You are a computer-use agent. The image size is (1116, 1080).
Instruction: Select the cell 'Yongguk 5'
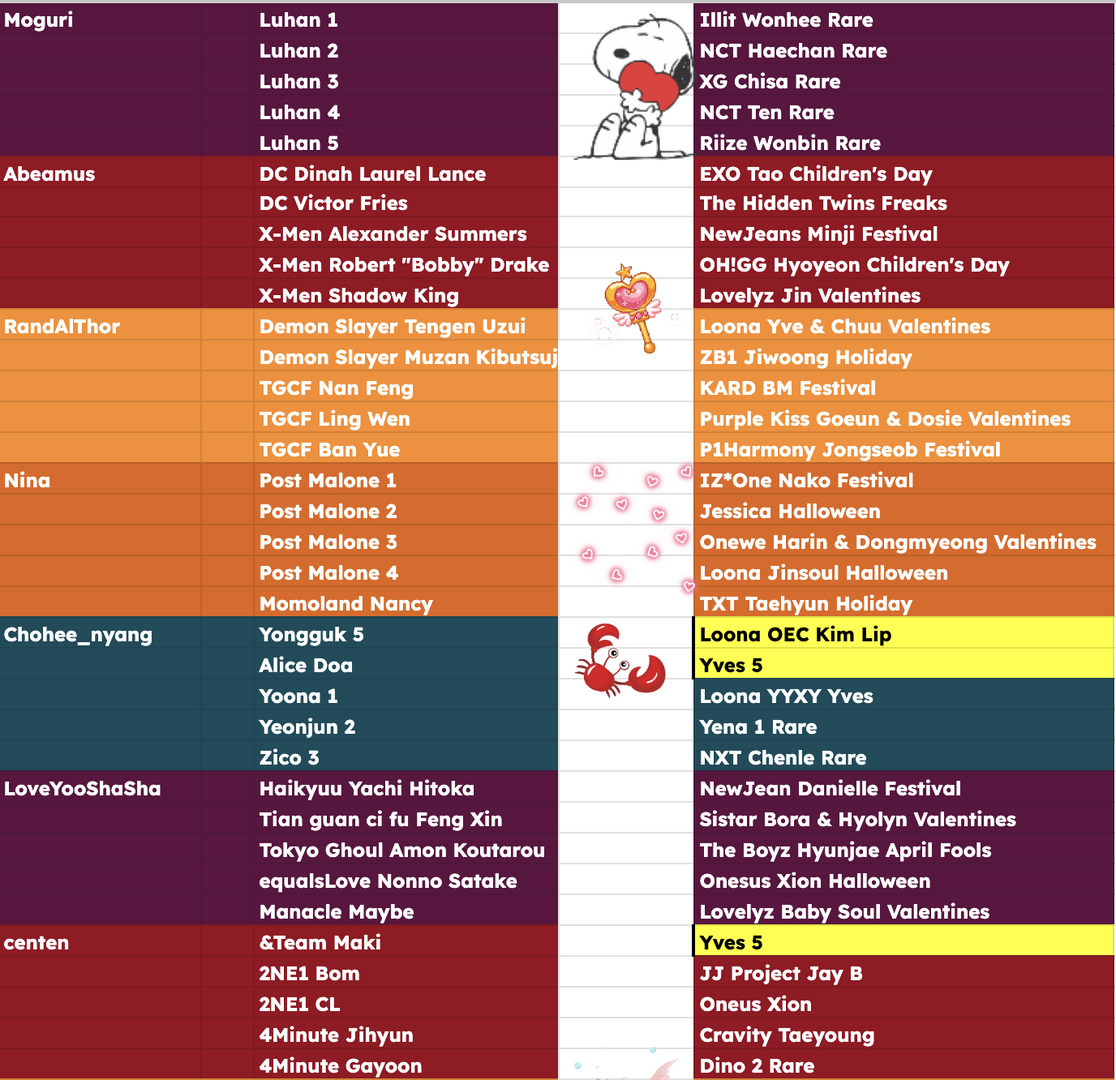[406, 634]
